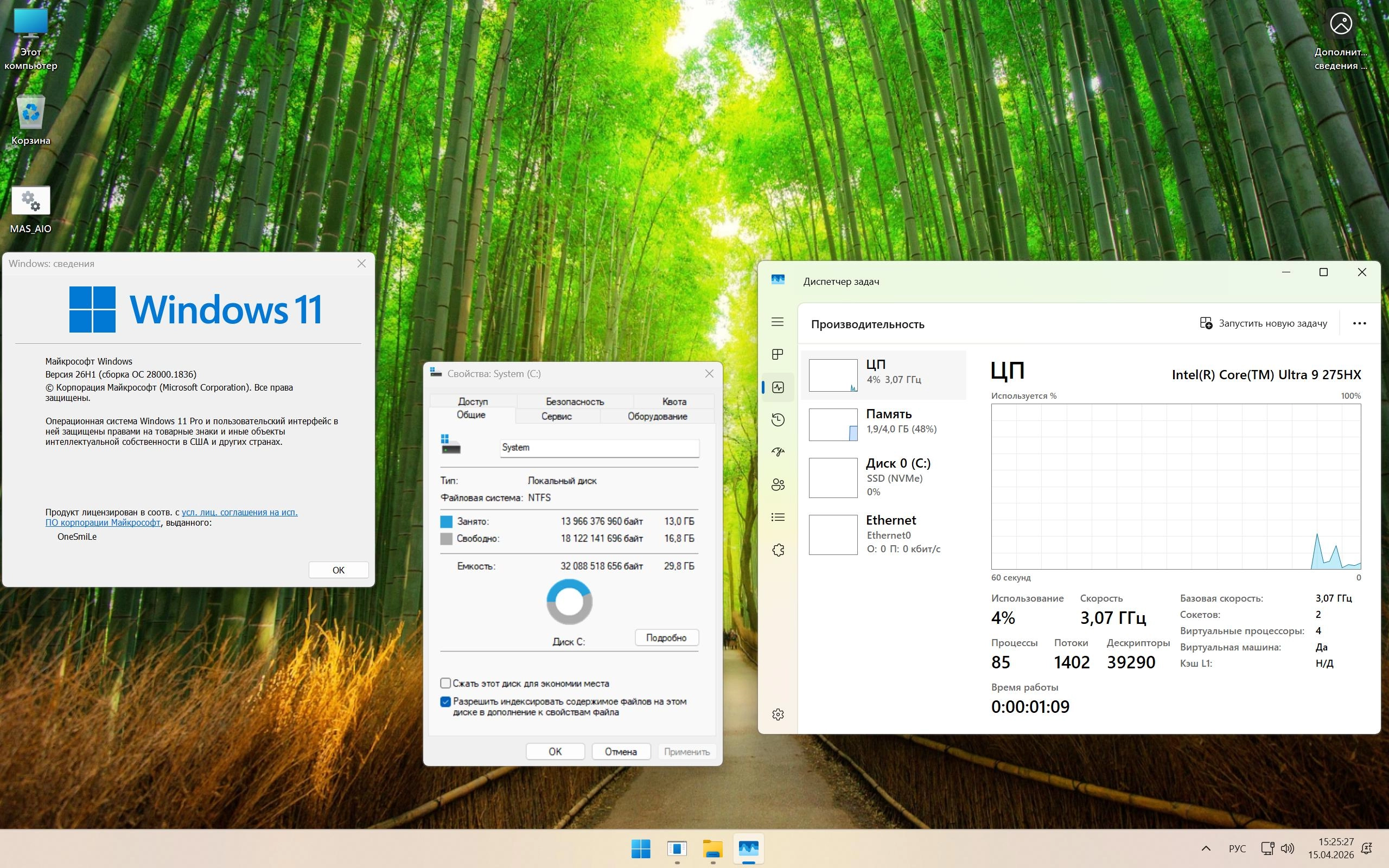Open the three-dots more options menu
This screenshot has height=868, width=1389.
[1359, 323]
